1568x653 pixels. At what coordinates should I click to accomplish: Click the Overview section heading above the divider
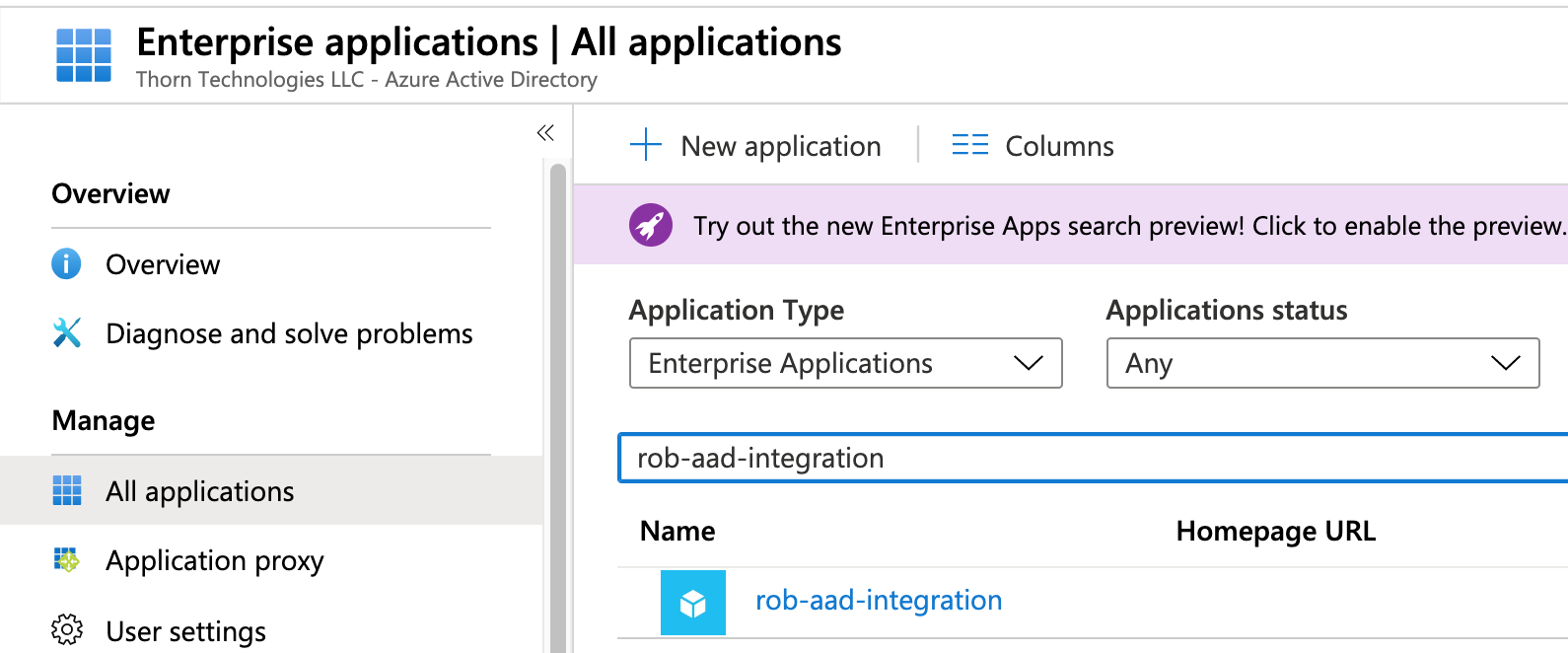point(110,193)
